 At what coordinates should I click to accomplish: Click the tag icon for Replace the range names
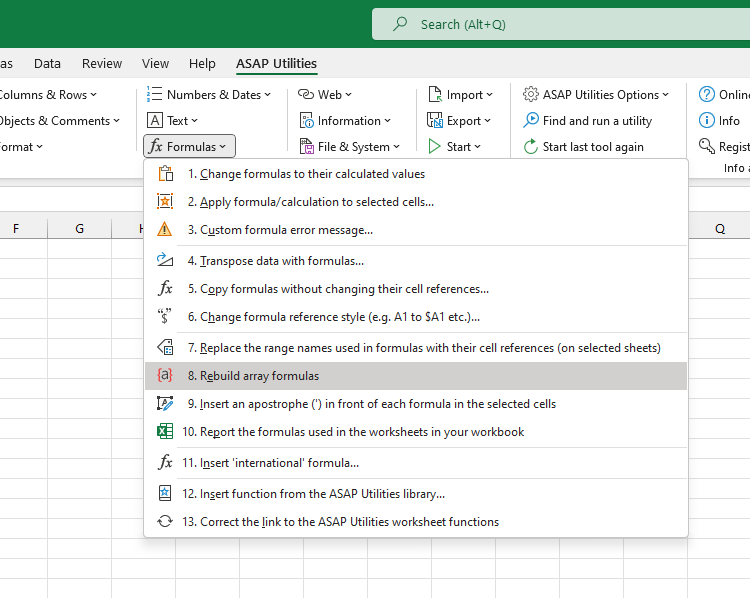pos(165,347)
